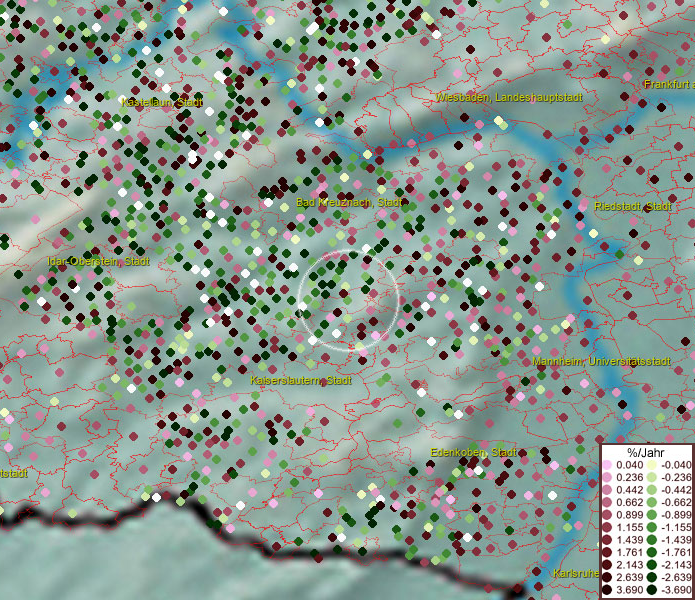Viewport: 695px width, 600px height.
Task: Select the -0.662 green swatch
Action: (652, 503)
